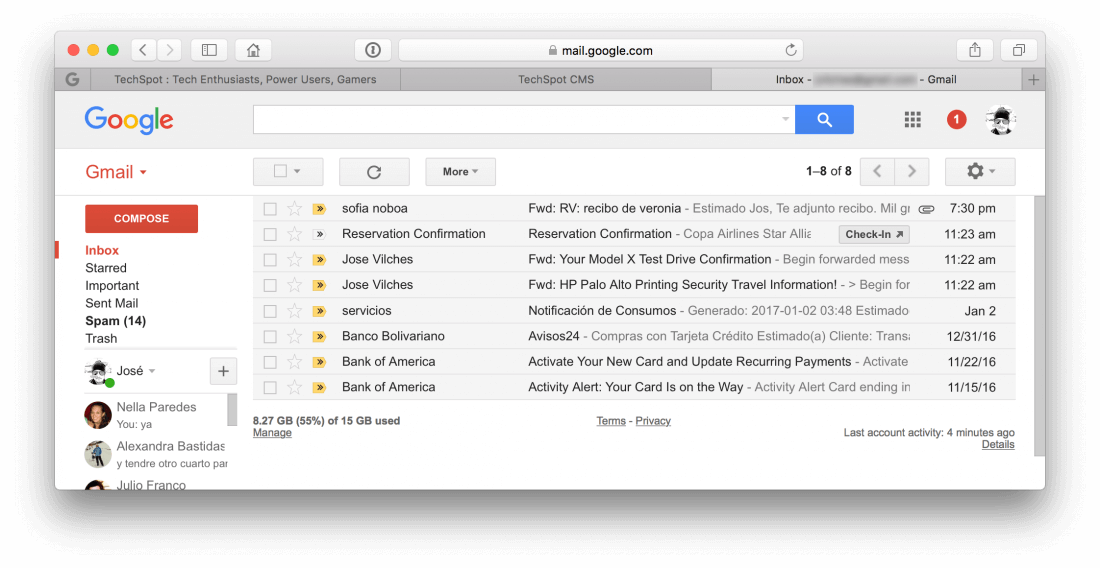Select the Banco Bolivariano email checkbox

tap(270, 337)
